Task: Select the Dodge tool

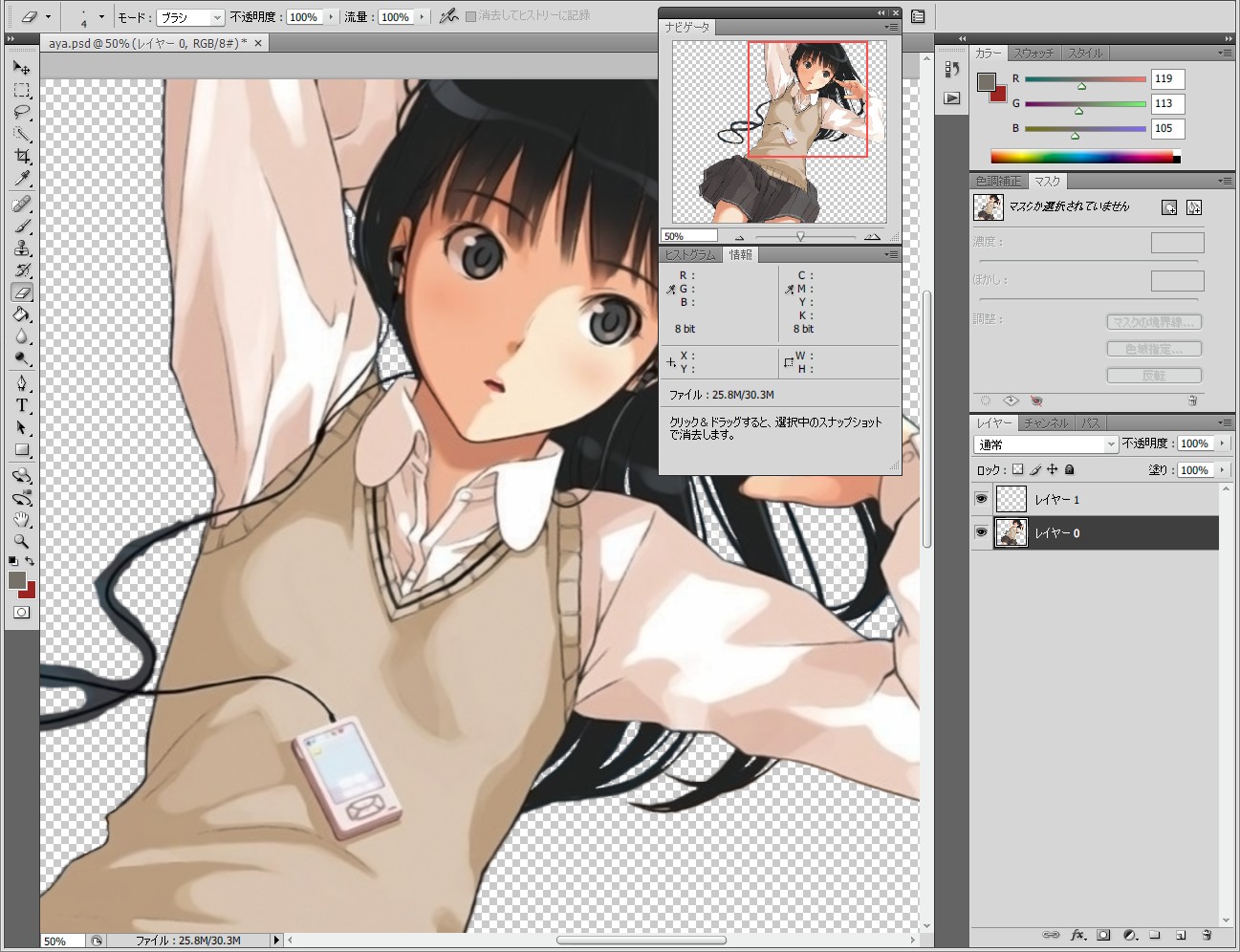Action: 22,358
